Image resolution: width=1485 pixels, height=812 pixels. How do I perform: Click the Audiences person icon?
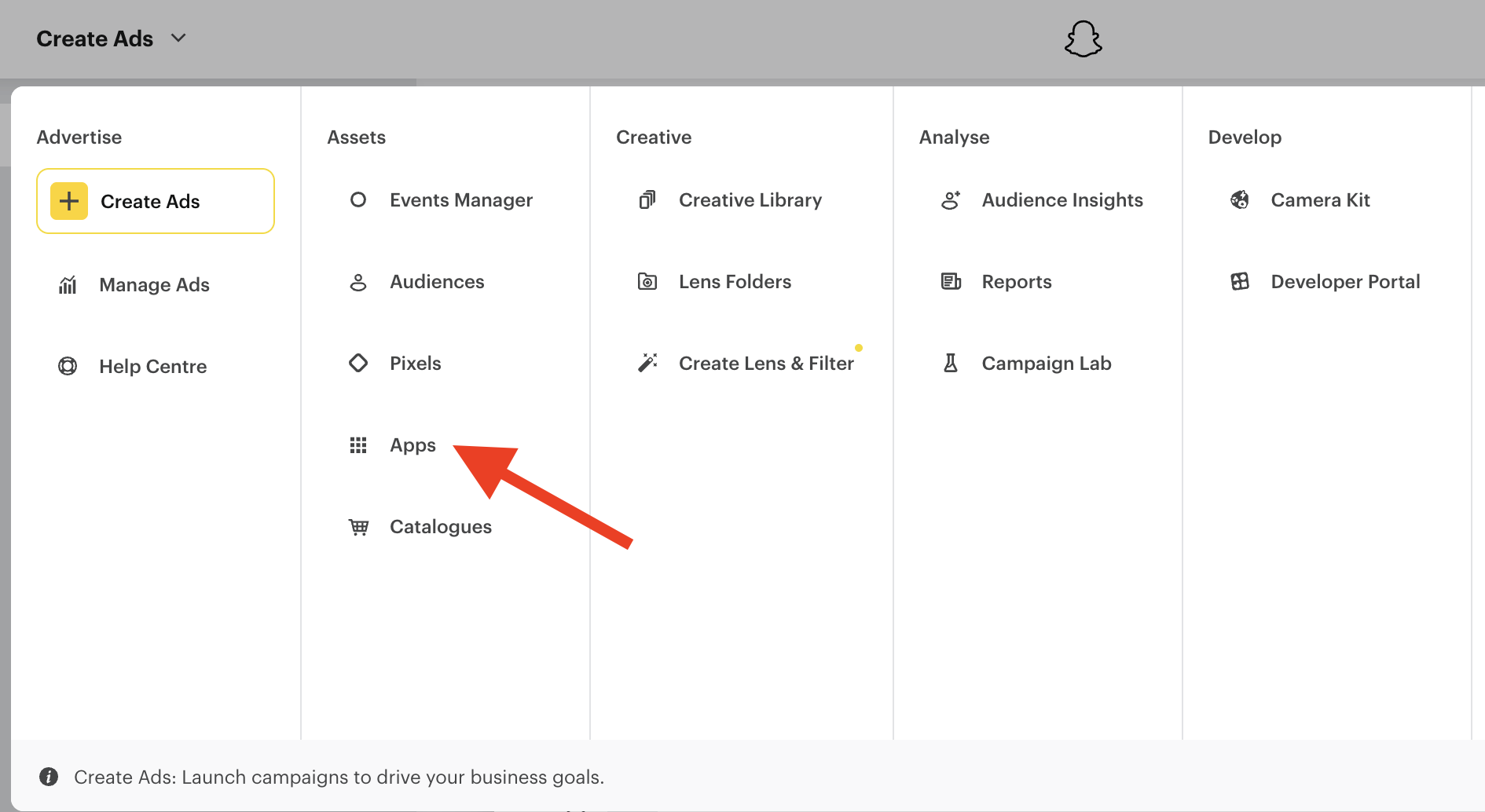click(358, 282)
